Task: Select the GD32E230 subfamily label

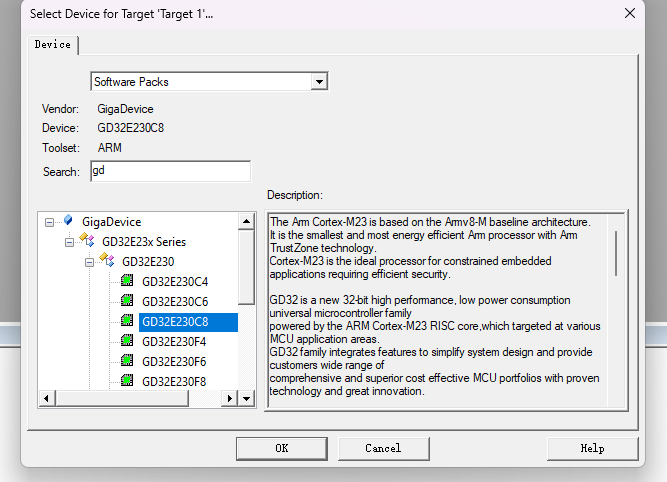Action: tap(148, 262)
